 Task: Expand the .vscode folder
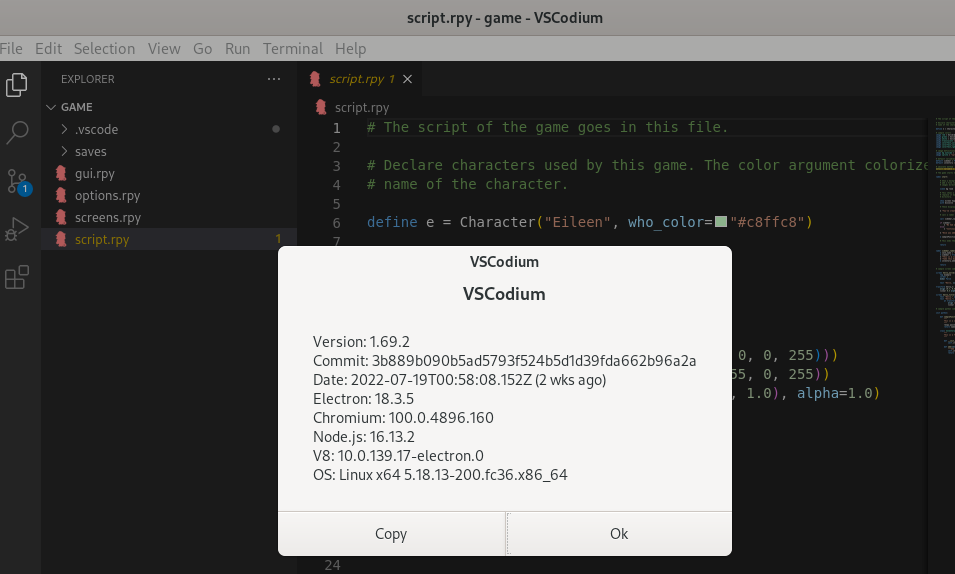tap(65, 129)
